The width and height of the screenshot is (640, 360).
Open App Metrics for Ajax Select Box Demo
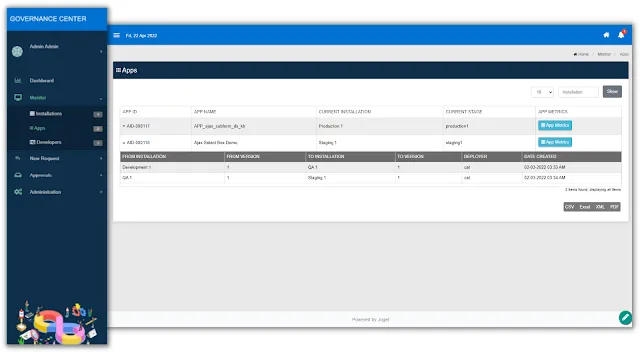click(x=555, y=142)
